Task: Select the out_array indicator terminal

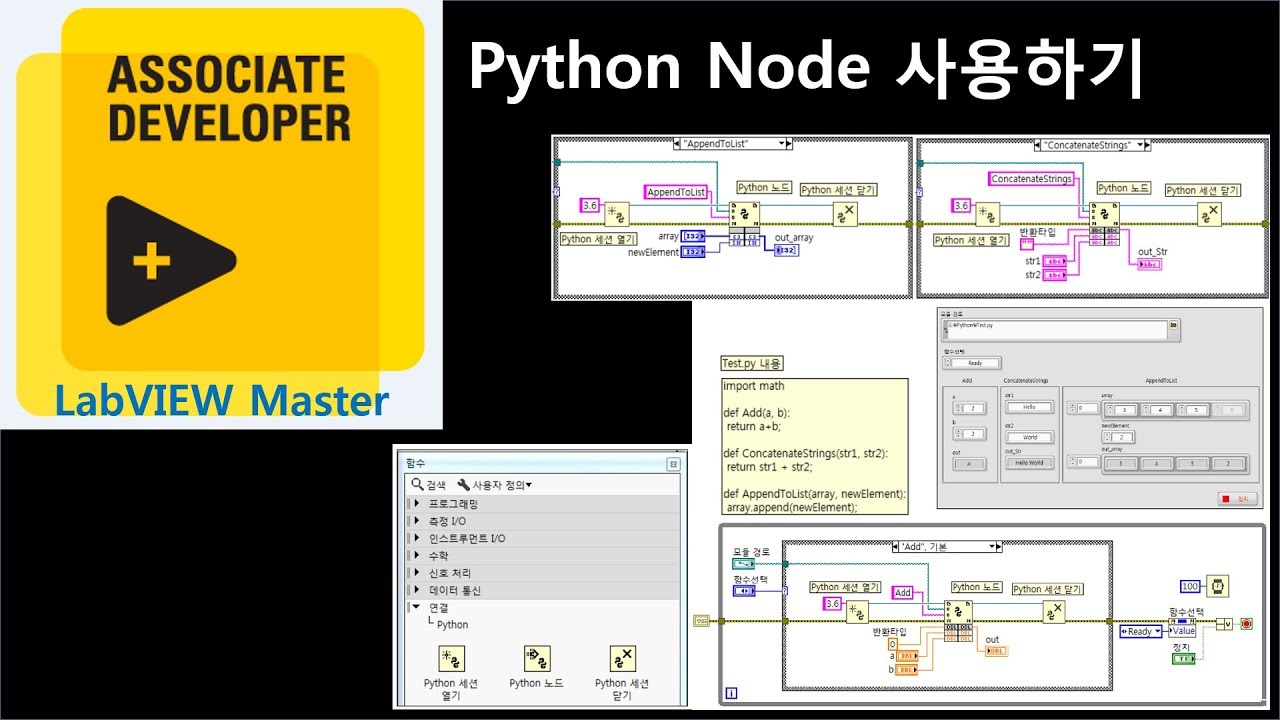Action: tap(786, 250)
